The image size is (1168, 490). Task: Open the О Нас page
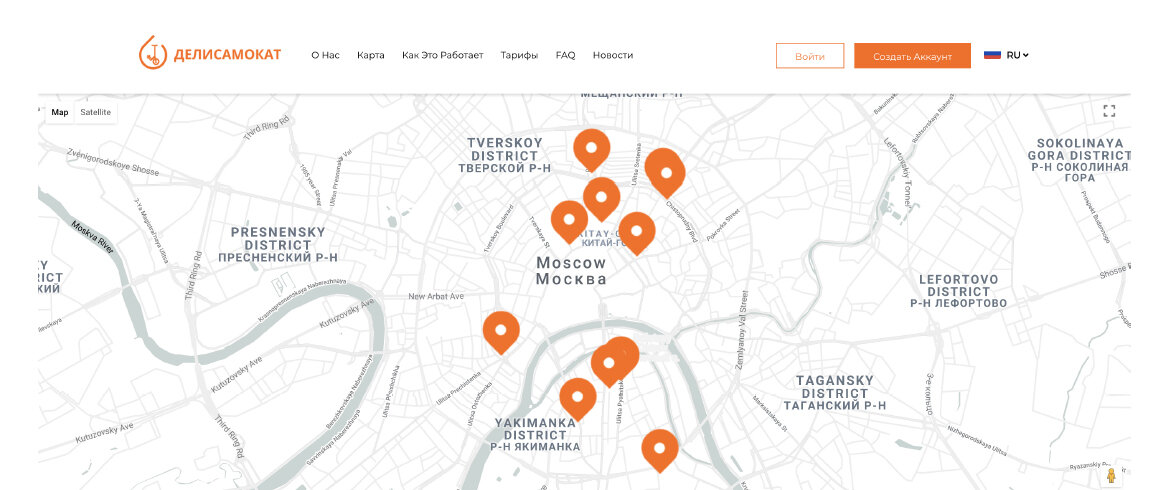pos(326,55)
